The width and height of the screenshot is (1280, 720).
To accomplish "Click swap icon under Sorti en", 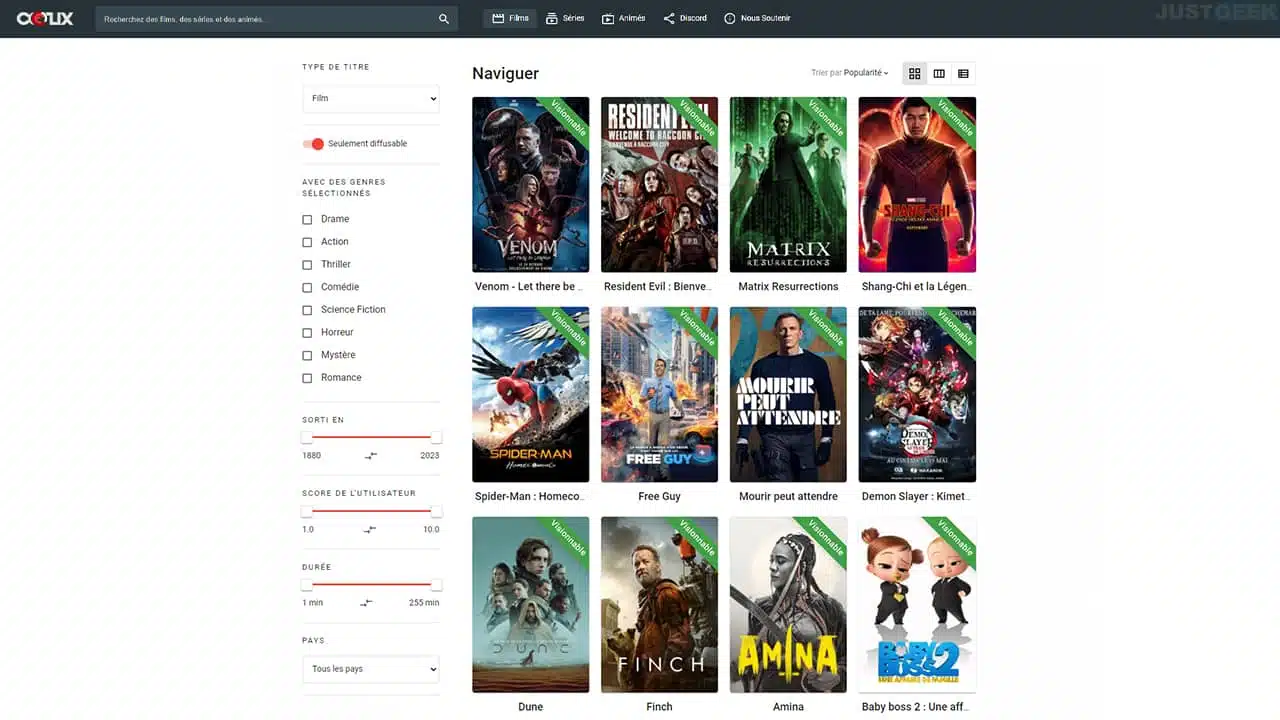I will 371,455.
